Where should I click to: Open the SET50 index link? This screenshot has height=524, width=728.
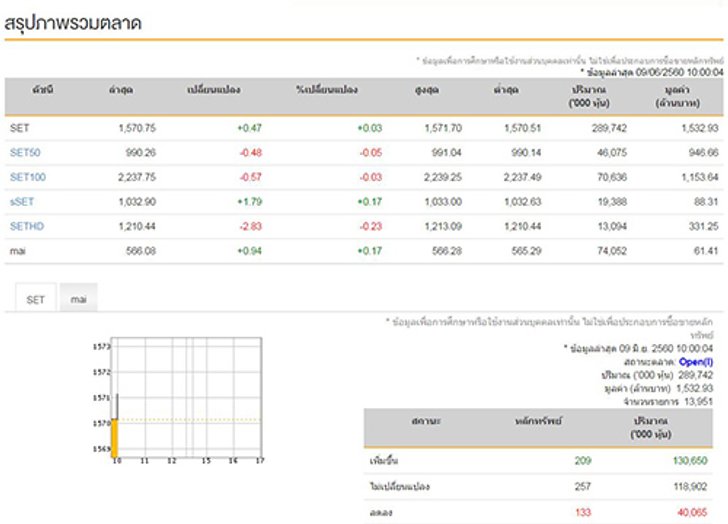[25, 152]
